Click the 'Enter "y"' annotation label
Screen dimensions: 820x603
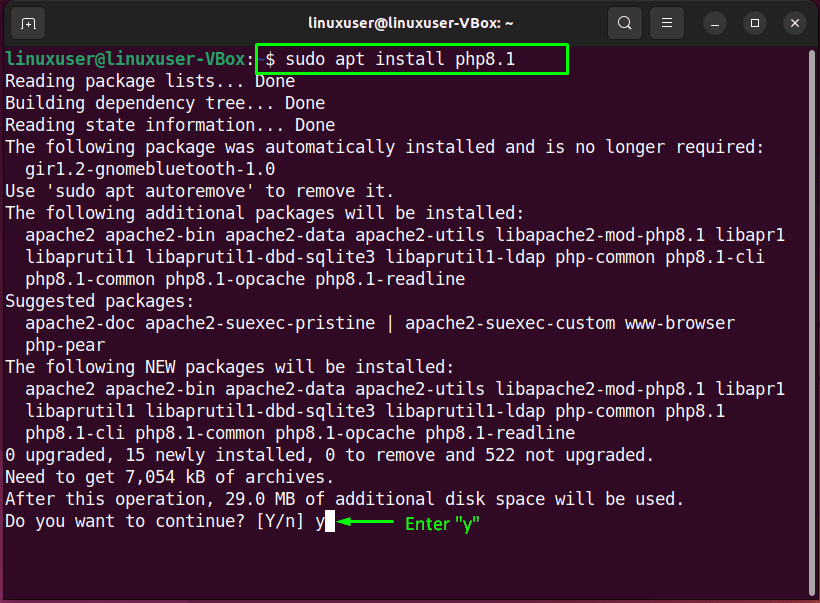point(441,524)
